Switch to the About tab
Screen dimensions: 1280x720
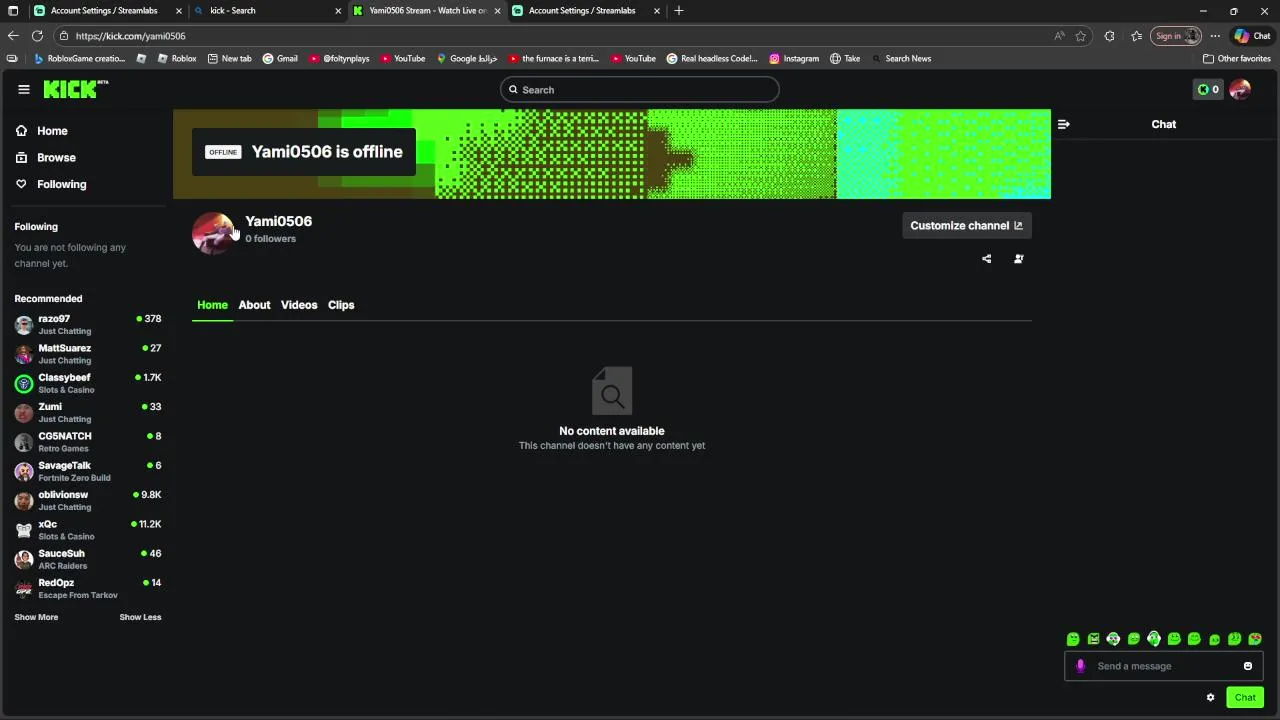point(254,305)
